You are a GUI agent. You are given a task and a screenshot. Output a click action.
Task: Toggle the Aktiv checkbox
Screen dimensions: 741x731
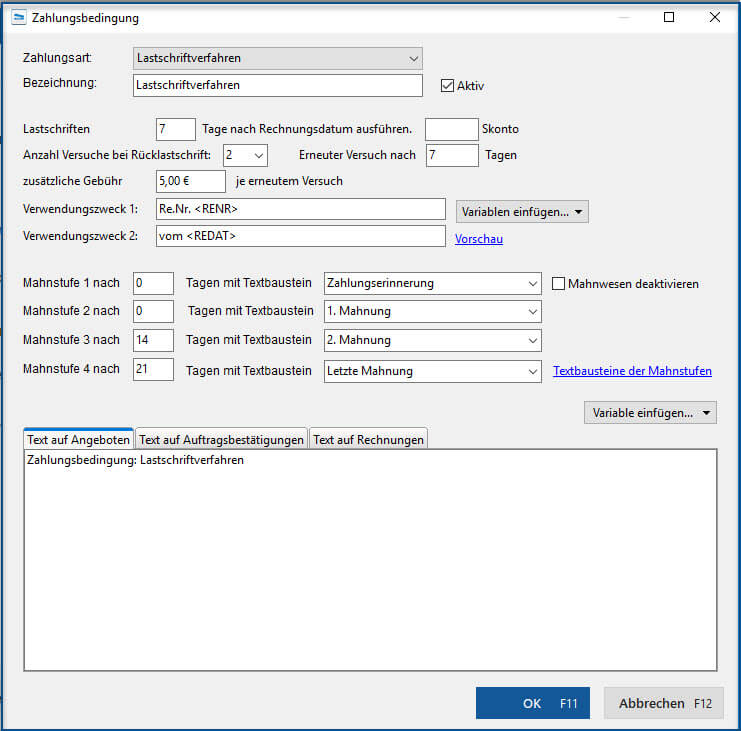[447, 86]
